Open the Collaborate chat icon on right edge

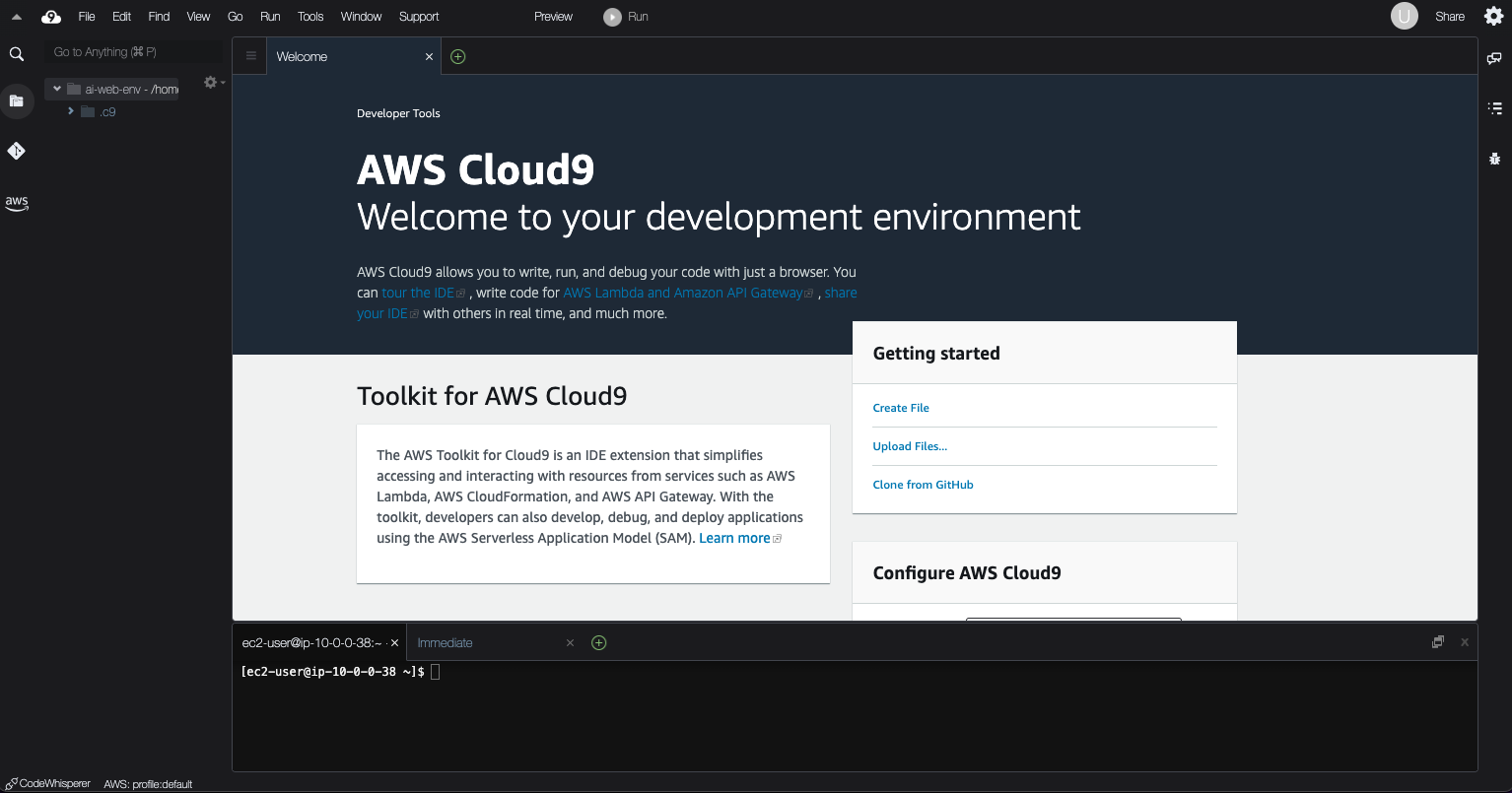(x=1494, y=59)
